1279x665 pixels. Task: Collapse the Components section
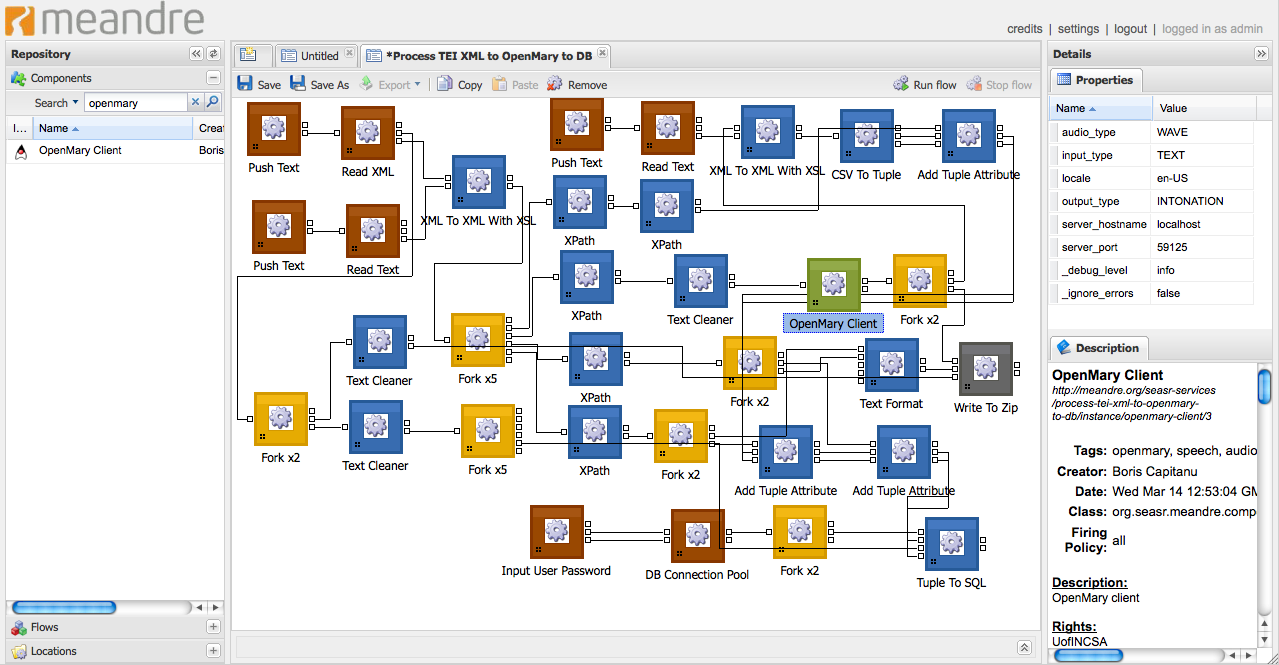[213, 78]
